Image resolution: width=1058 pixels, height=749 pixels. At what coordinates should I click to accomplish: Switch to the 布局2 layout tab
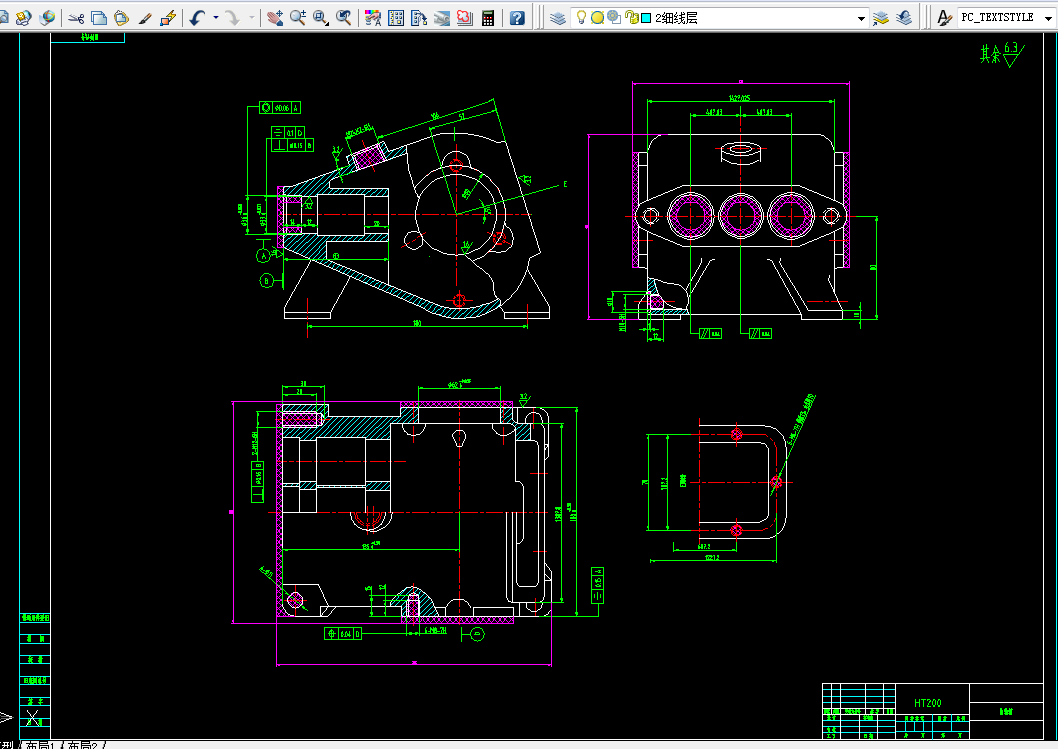coord(82,745)
